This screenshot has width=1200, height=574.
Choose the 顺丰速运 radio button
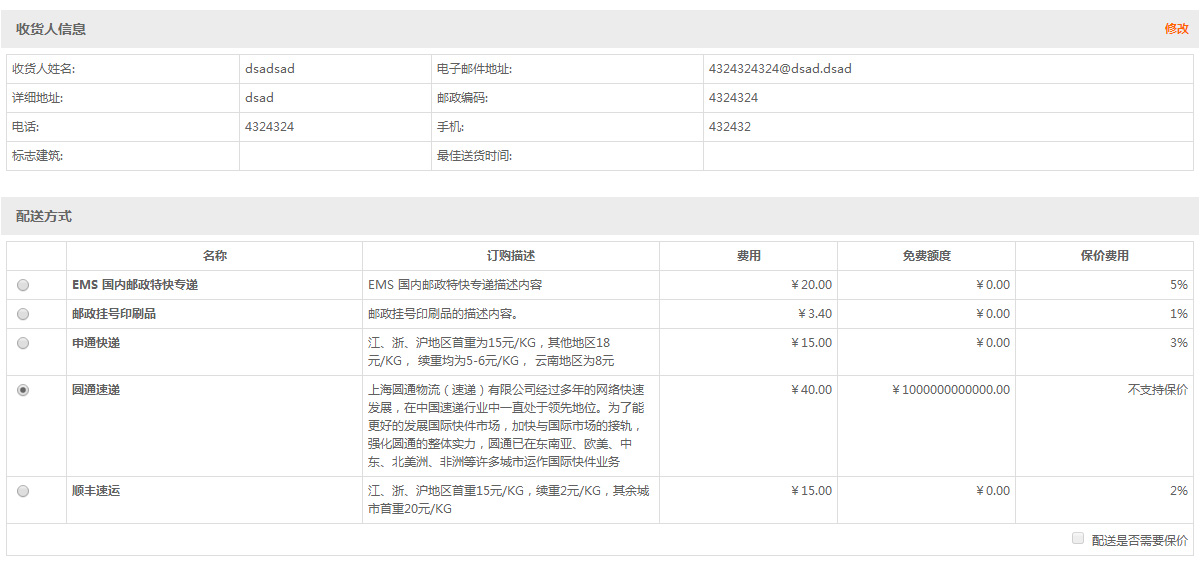(23, 491)
